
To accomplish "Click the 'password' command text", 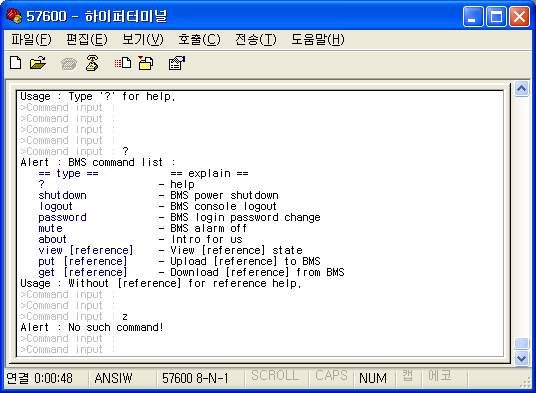I will click(x=62, y=218).
